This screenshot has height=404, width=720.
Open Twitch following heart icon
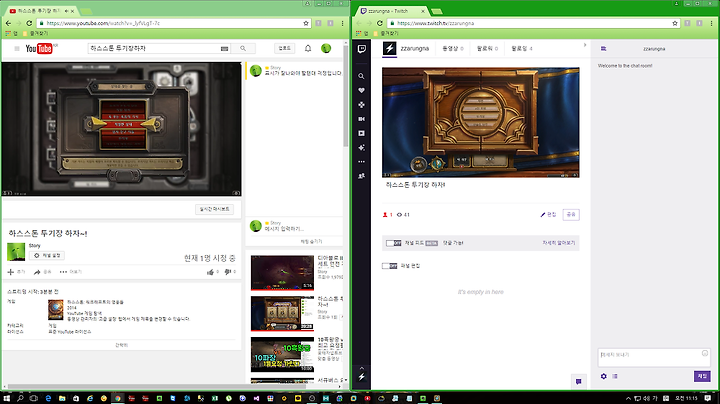361,90
